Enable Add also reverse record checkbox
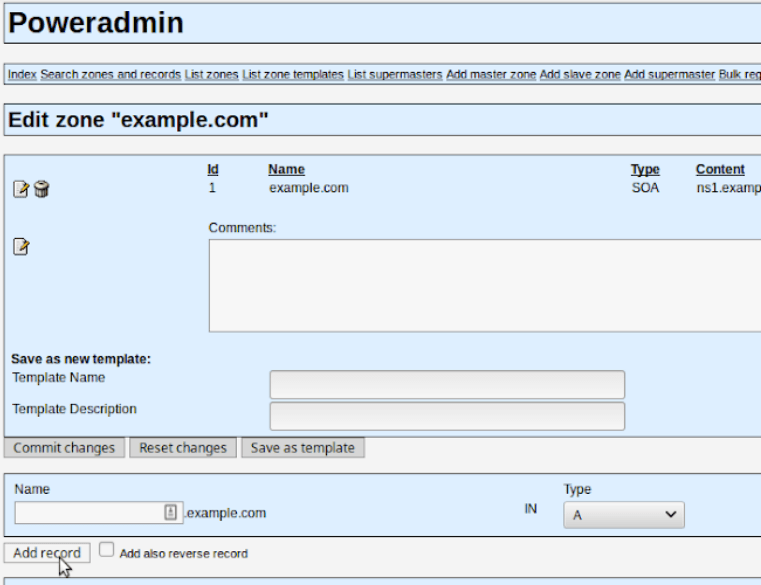 [106, 550]
